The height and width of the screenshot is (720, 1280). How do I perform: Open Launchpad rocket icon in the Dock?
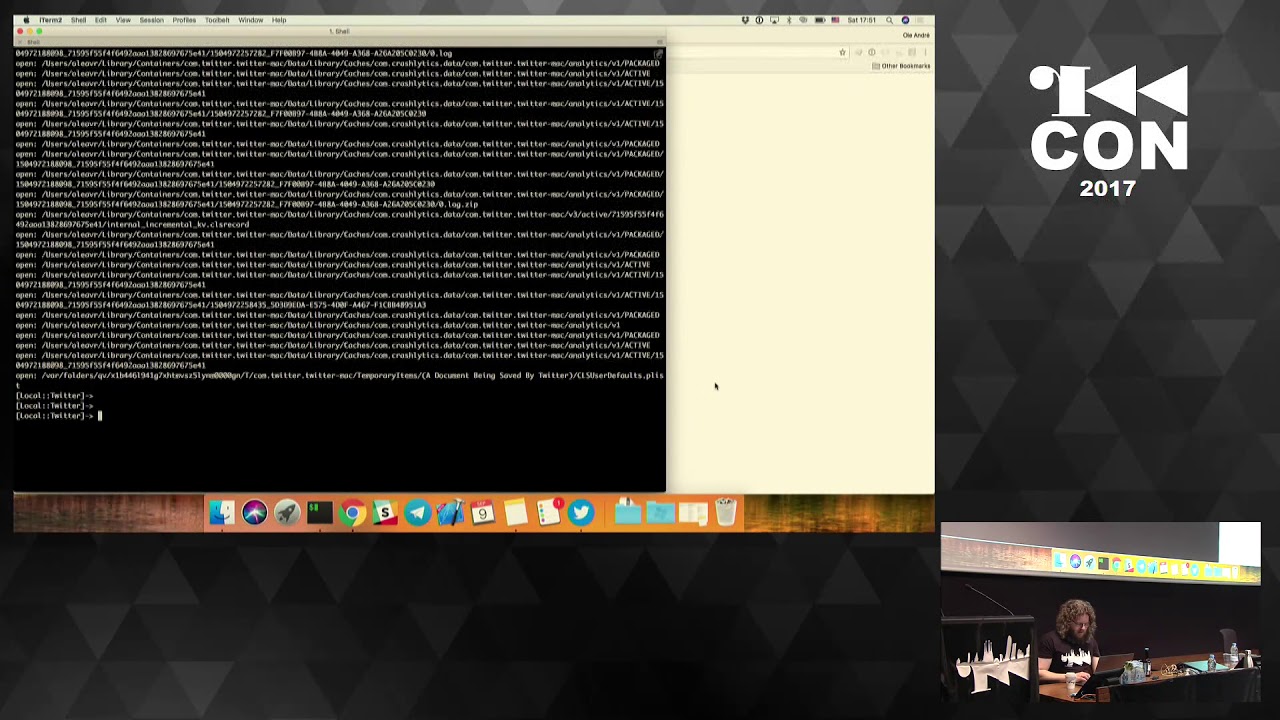point(287,513)
